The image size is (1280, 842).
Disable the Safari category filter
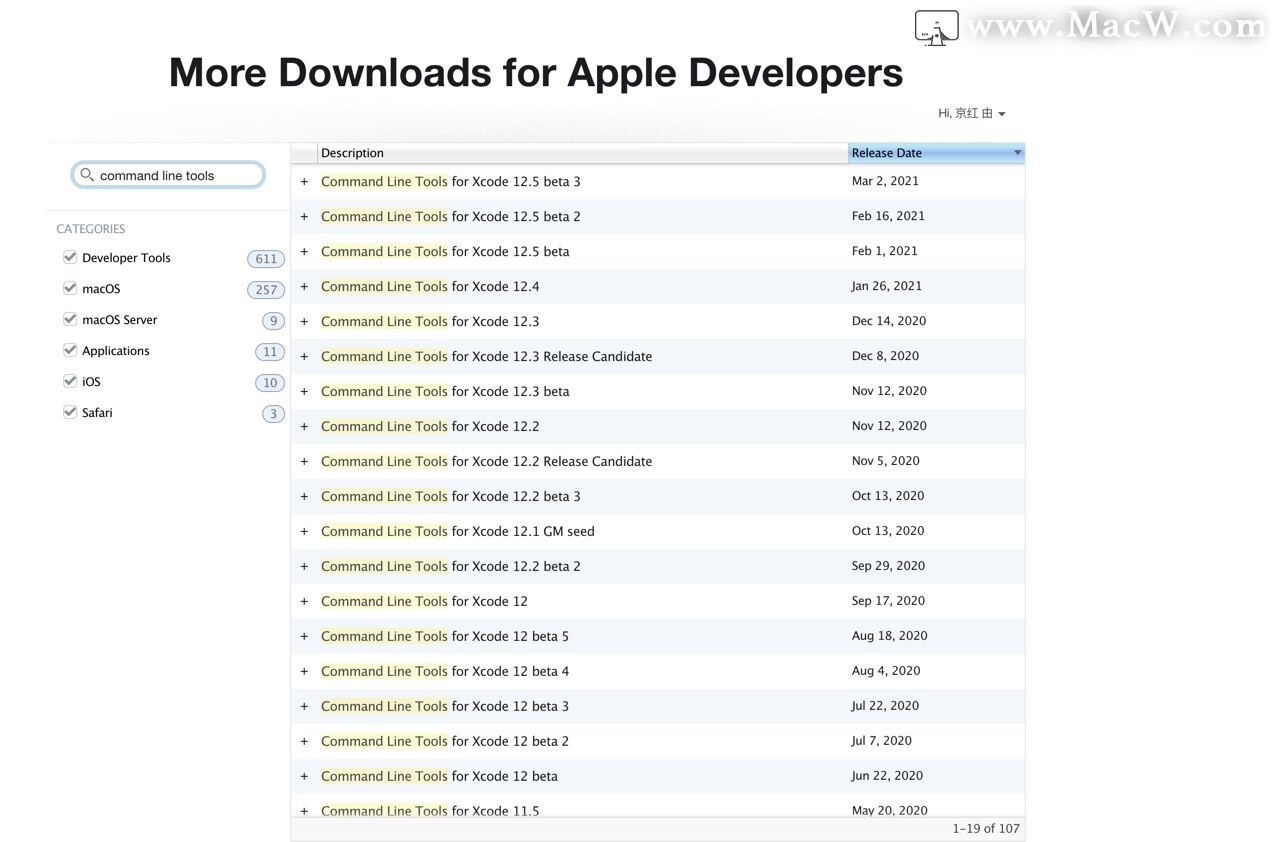coord(70,412)
